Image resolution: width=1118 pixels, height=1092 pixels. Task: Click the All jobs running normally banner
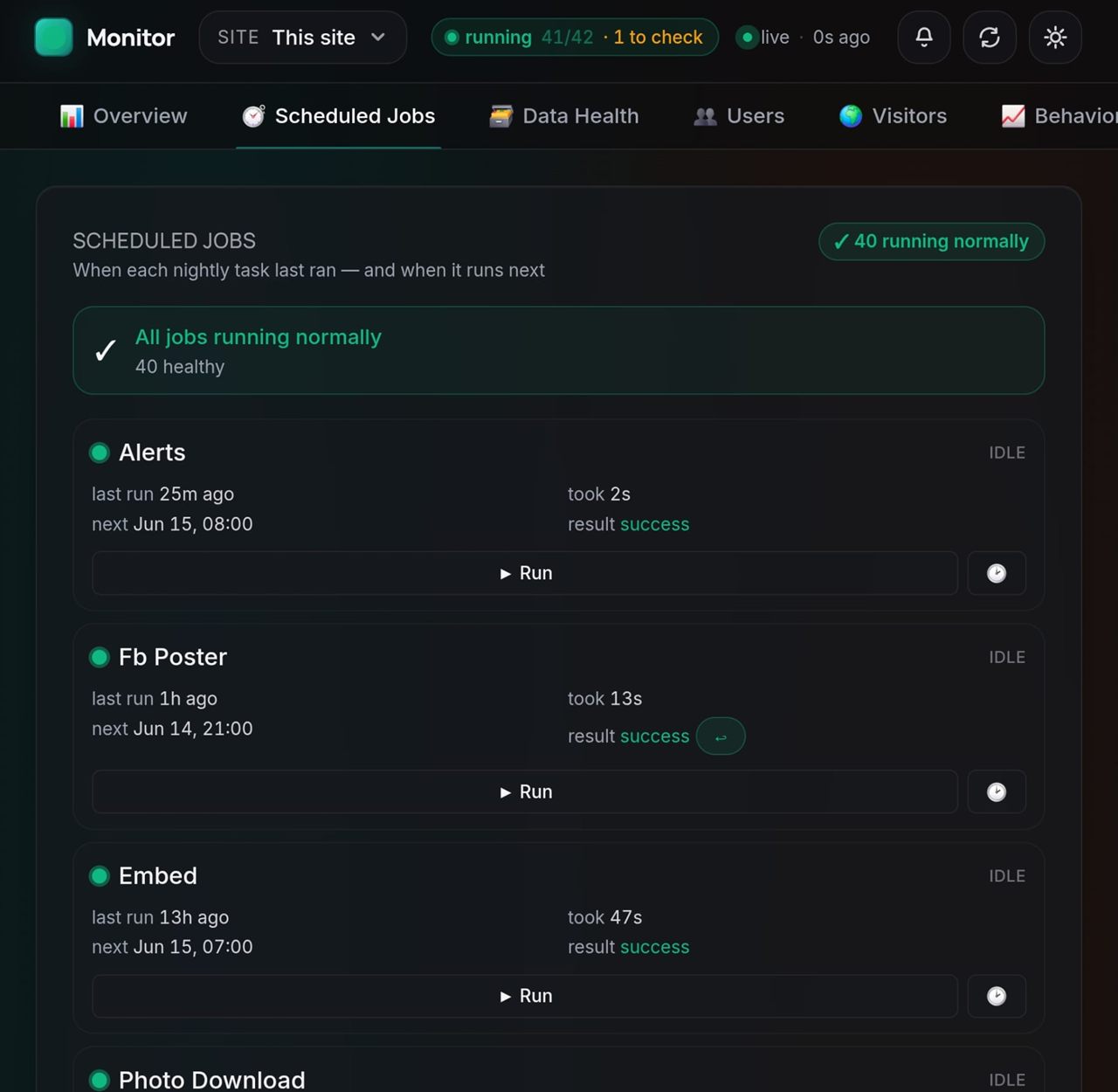(559, 350)
